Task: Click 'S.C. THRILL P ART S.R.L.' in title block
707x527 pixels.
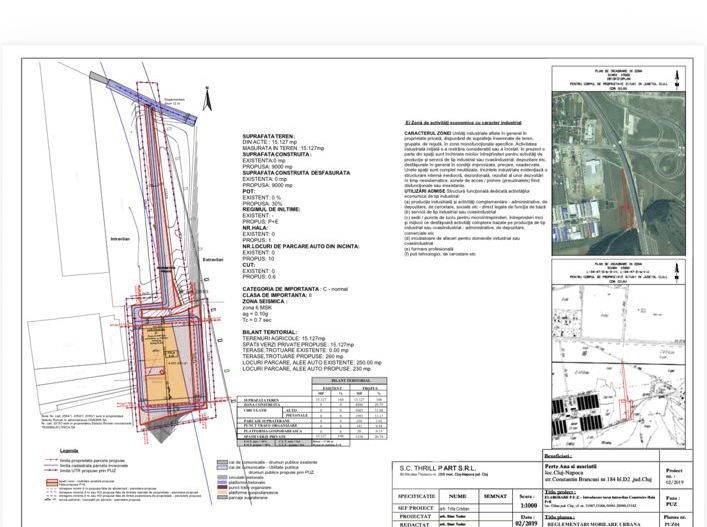Action: (x=438, y=468)
